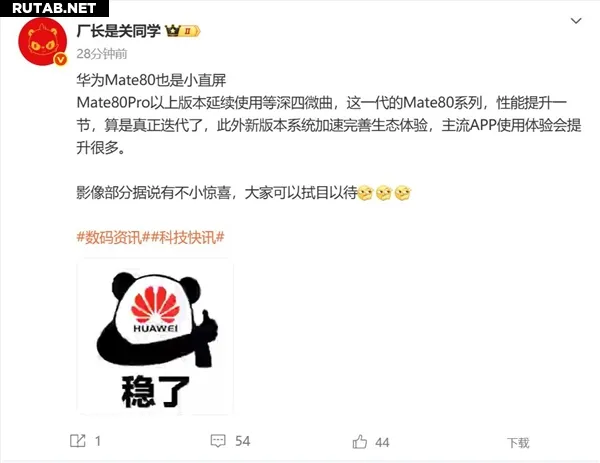Open comments via speech bubble icon

pyautogui.click(x=218, y=441)
